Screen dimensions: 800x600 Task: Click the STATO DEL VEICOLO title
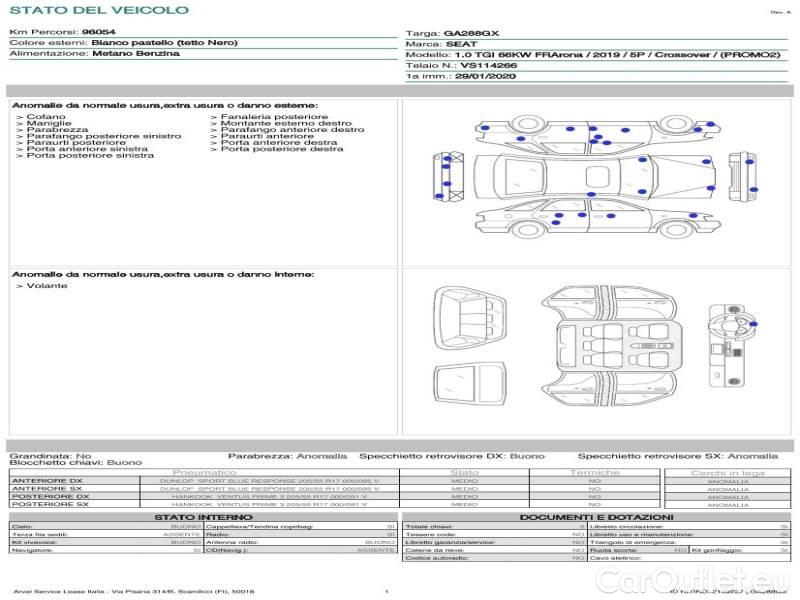pos(98,10)
